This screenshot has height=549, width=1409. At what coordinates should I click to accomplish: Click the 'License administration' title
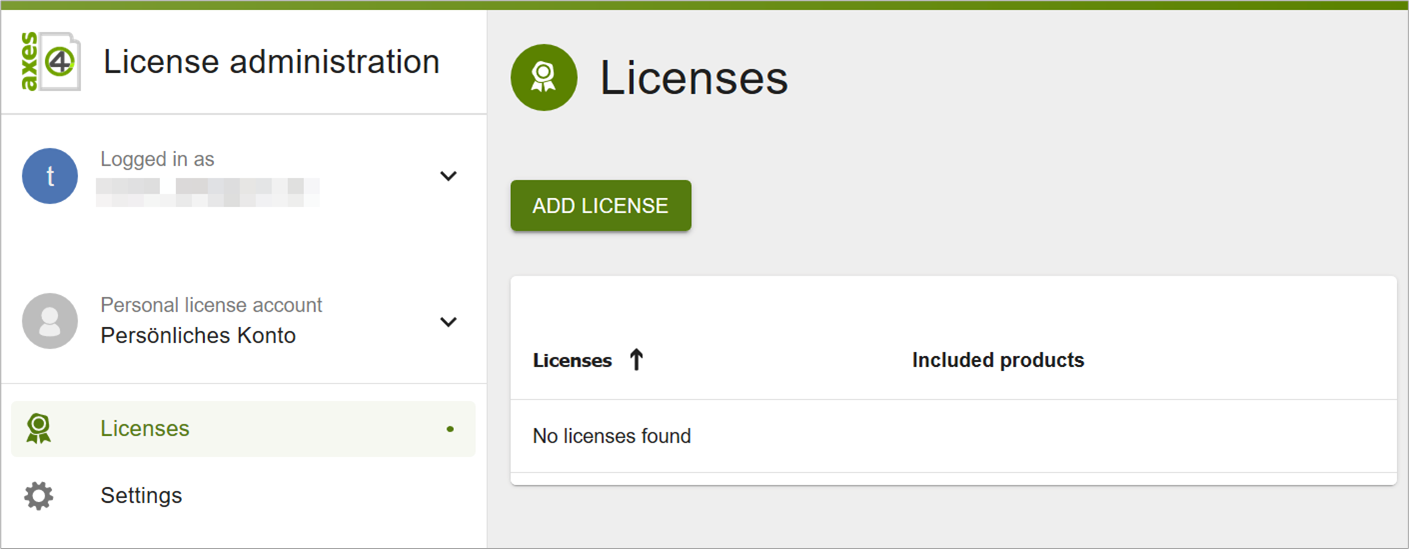[272, 62]
